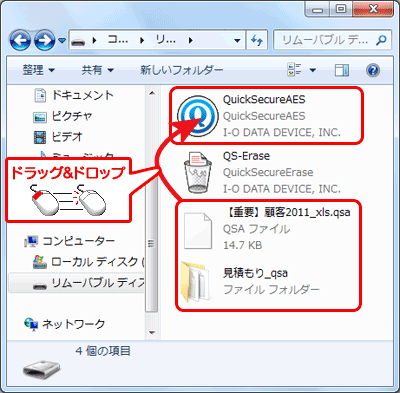The height and width of the screenshot is (393, 400).
Task: Open ビデオ in the navigation pane
Action: (x=67, y=137)
